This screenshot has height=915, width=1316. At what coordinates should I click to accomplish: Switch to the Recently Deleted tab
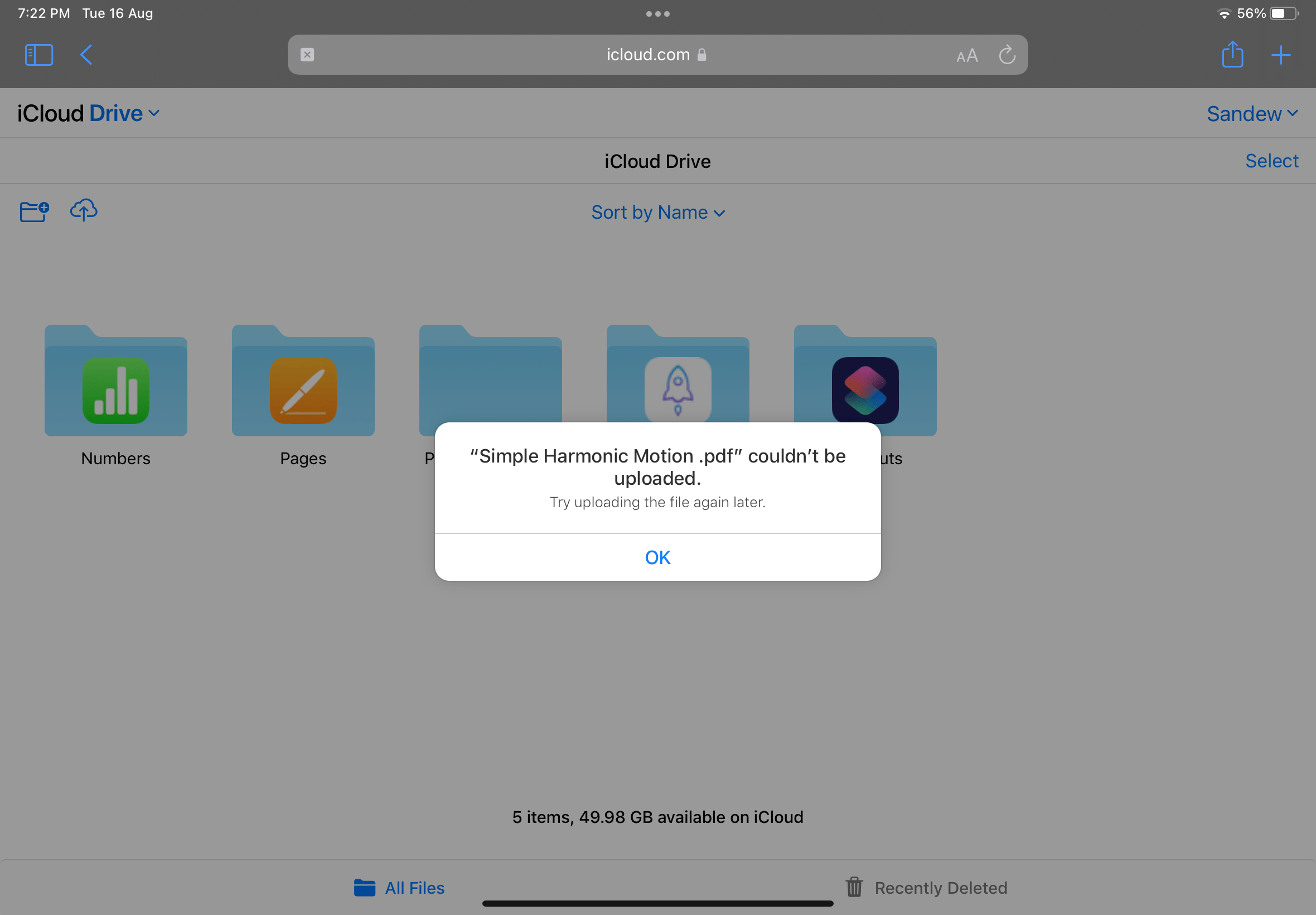pyautogui.click(x=925, y=888)
